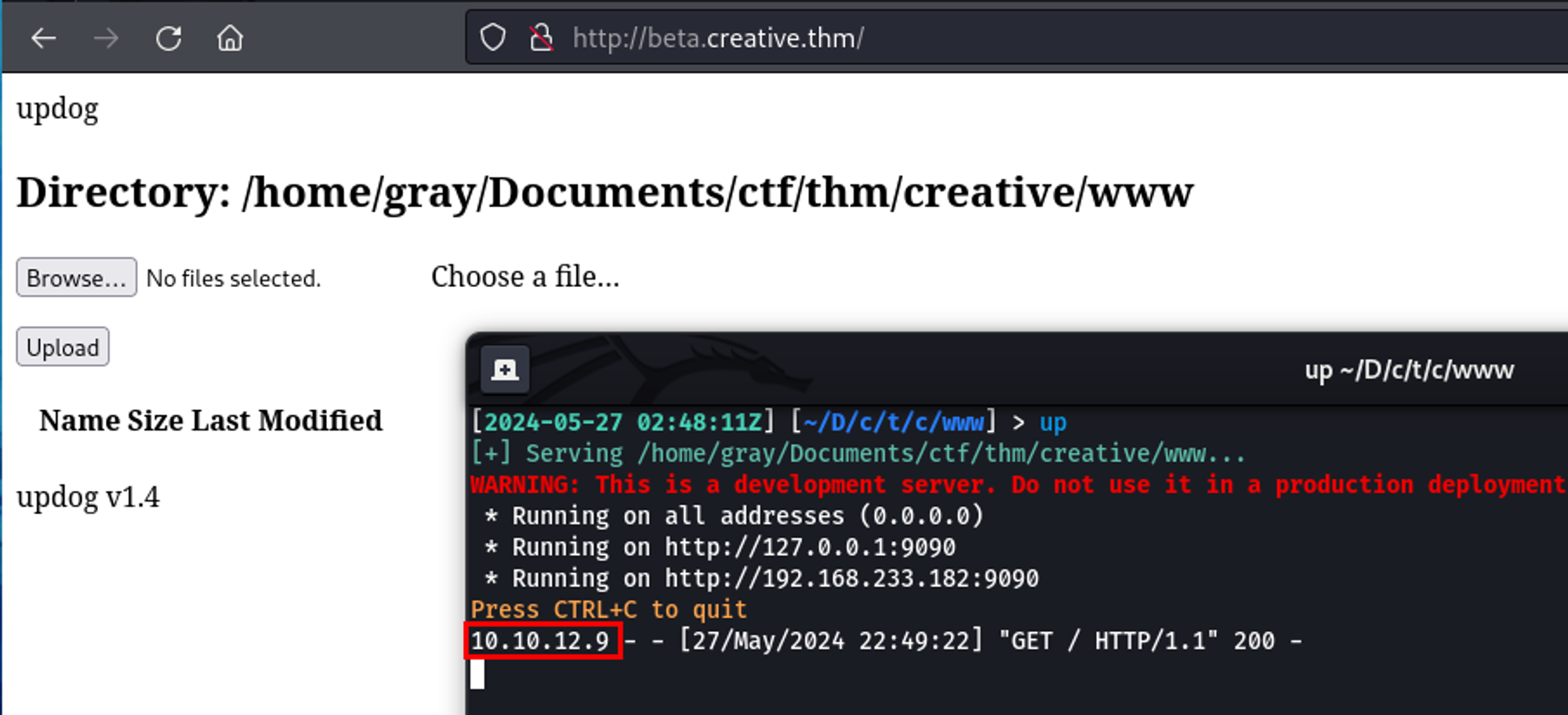Click the terminal title 'up ~/D/c/t/c/www'
1568x715 pixels.
coord(1409,370)
